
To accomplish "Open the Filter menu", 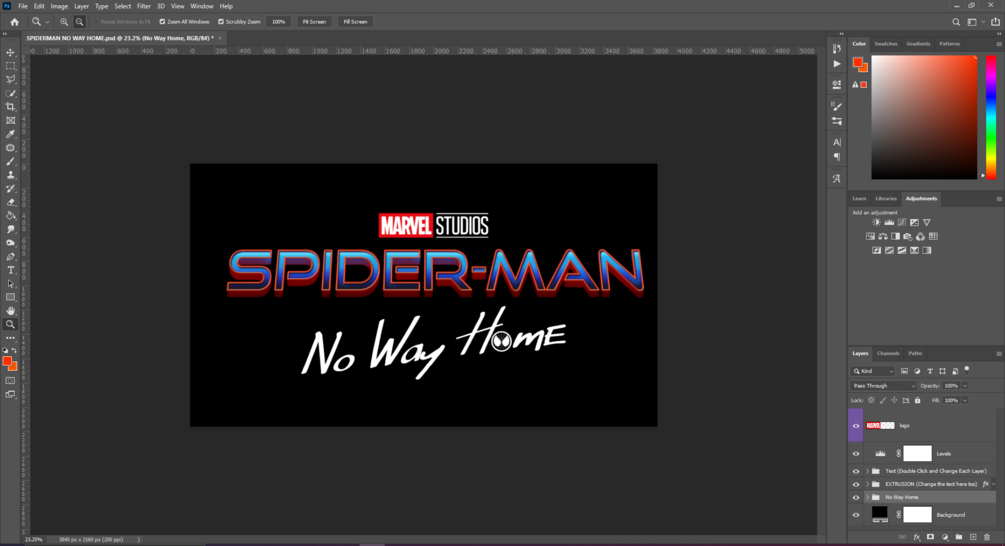I will tap(144, 6).
